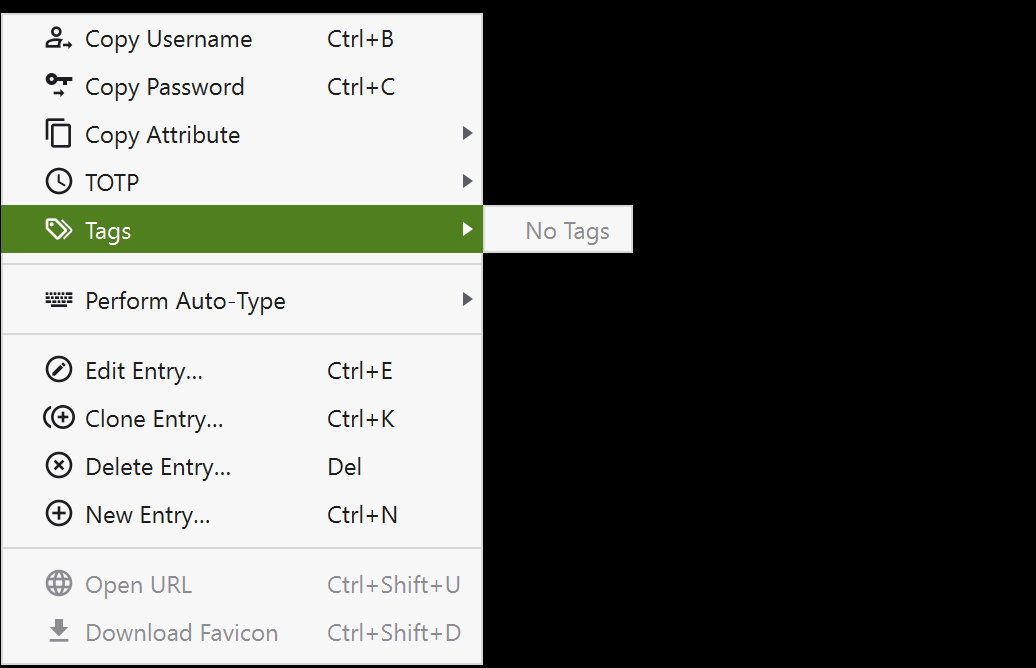Click the pencil icon beside Edit Entry

[x=59, y=370]
